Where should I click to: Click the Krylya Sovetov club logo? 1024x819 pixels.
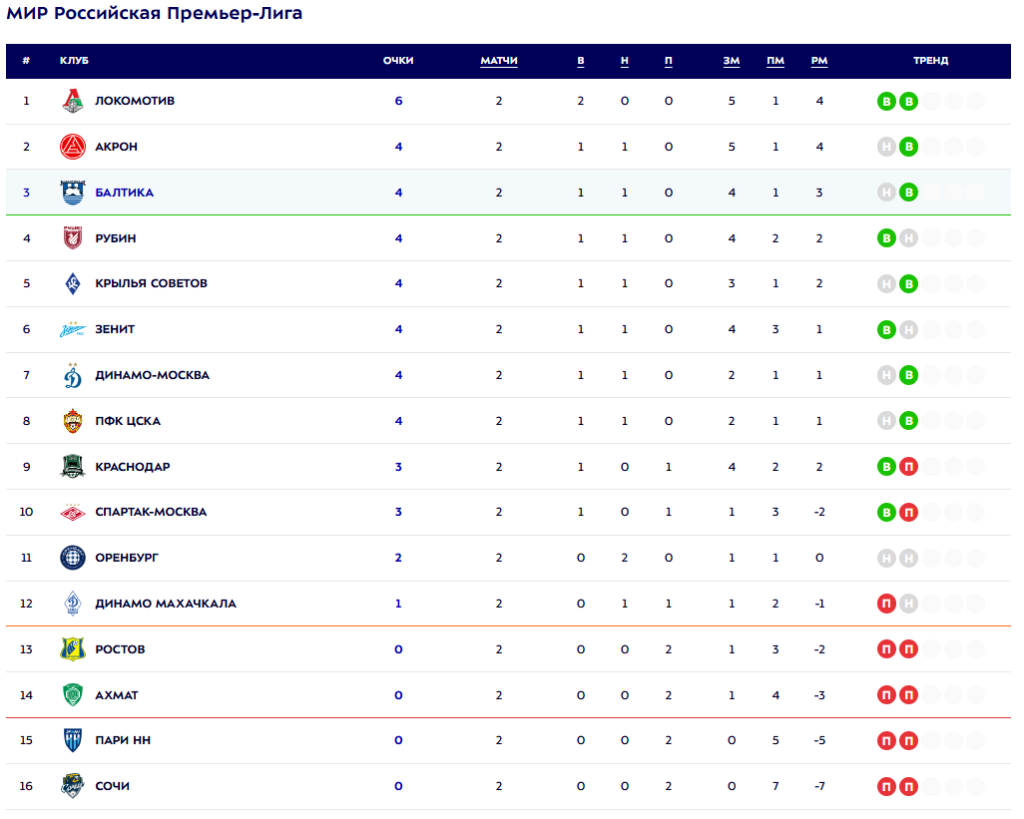[72, 283]
